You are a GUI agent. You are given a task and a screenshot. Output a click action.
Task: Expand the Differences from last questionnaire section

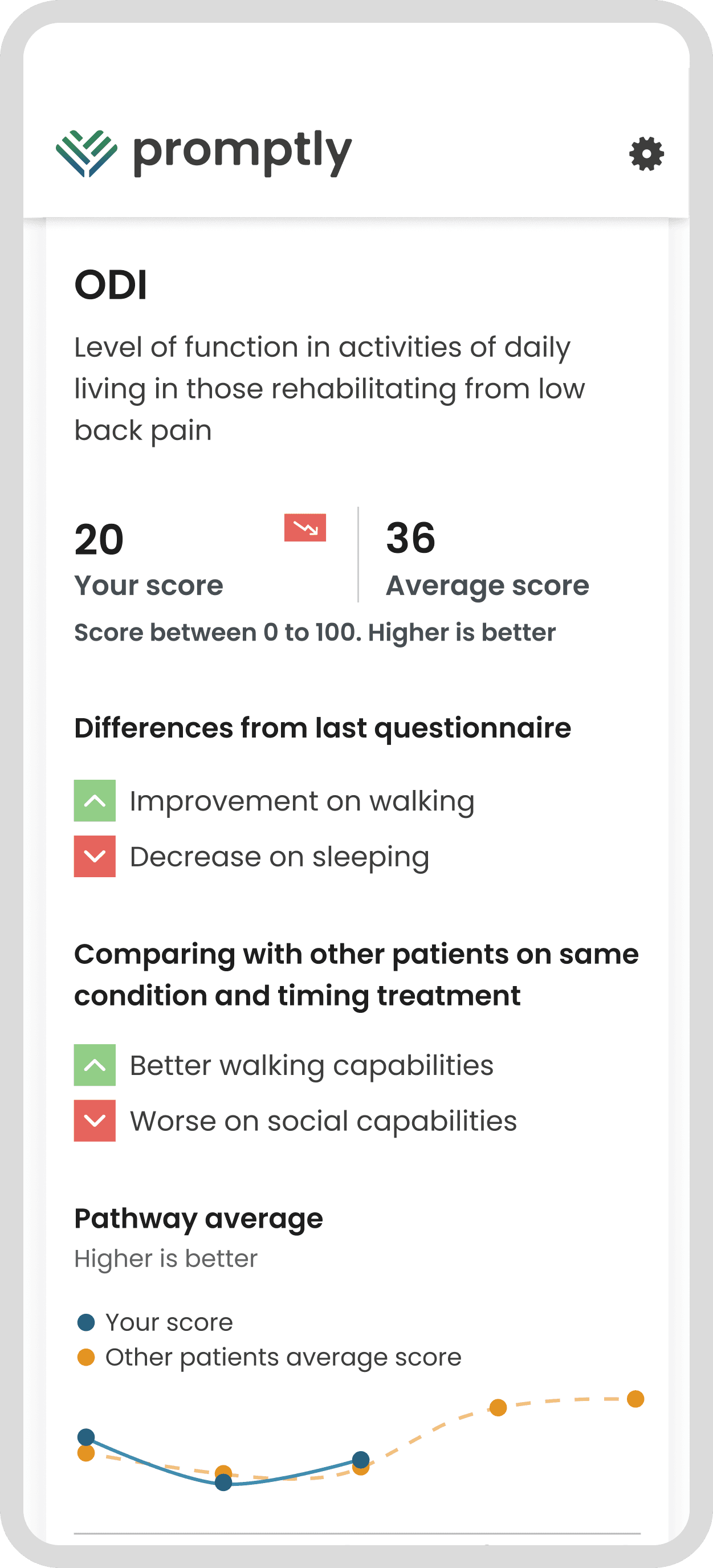pyautogui.click(x=323, y=727)
